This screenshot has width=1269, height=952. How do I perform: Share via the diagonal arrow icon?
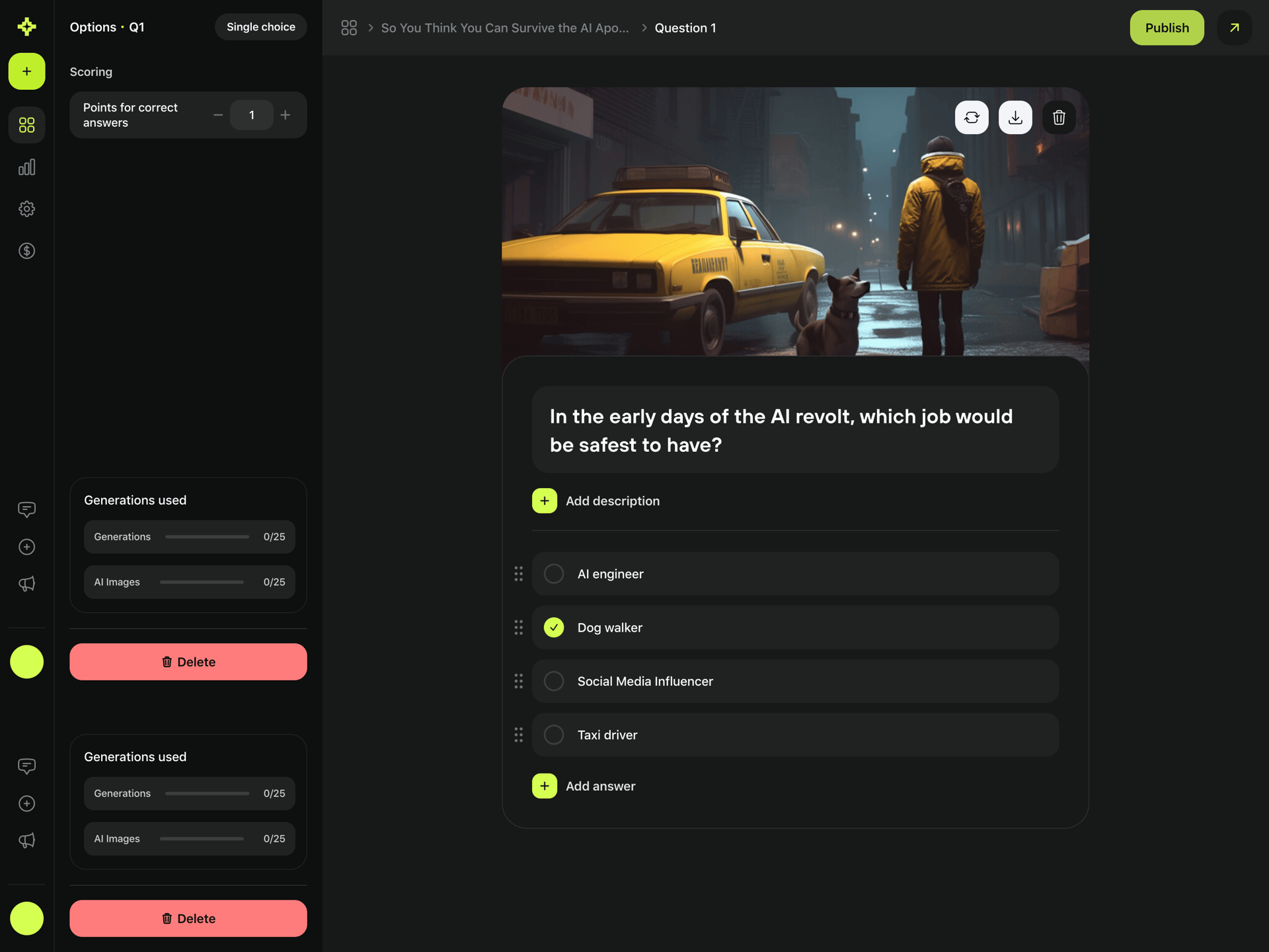click(1233, 28)
